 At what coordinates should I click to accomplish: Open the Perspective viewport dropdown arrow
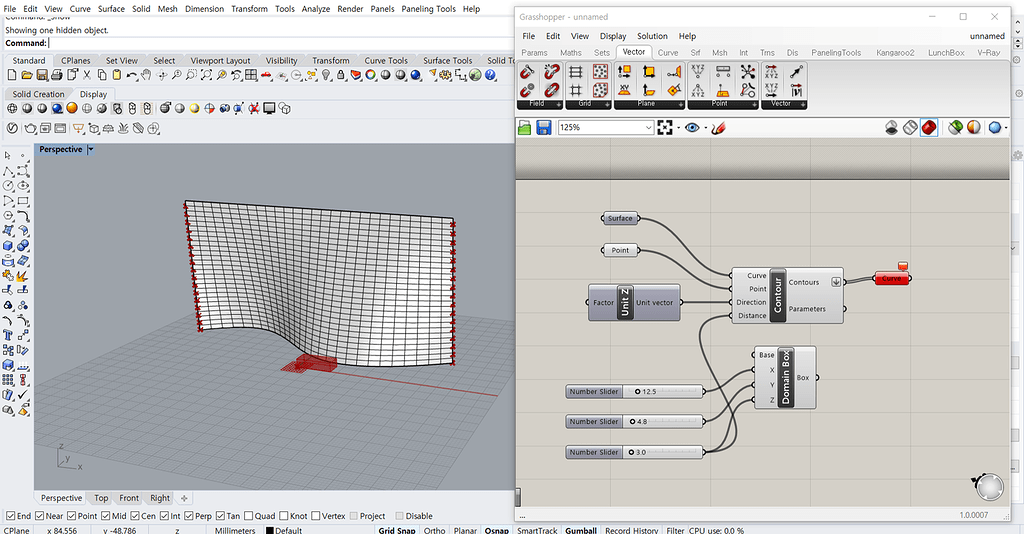(91, 149)
